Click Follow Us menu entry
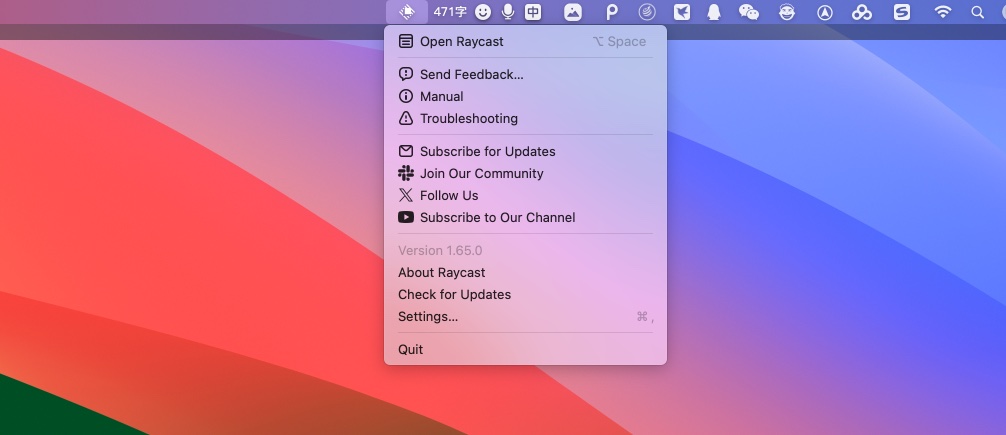This screenshot has height=435, width=1006. (525, 195)
